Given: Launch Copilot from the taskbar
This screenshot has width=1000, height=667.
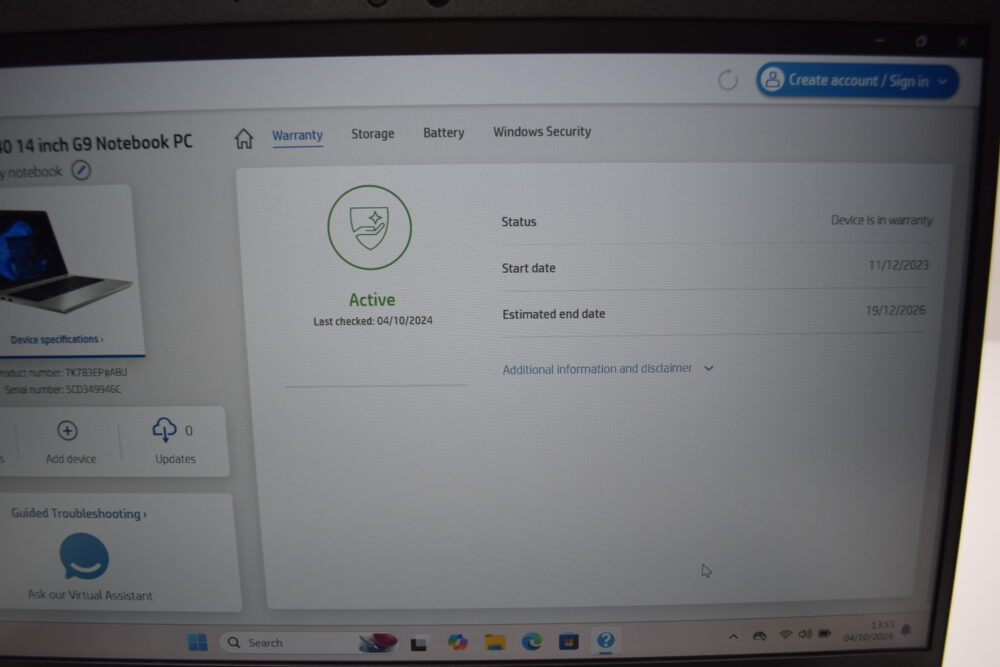Looking at the screenshot, I should tap(457, 641).
